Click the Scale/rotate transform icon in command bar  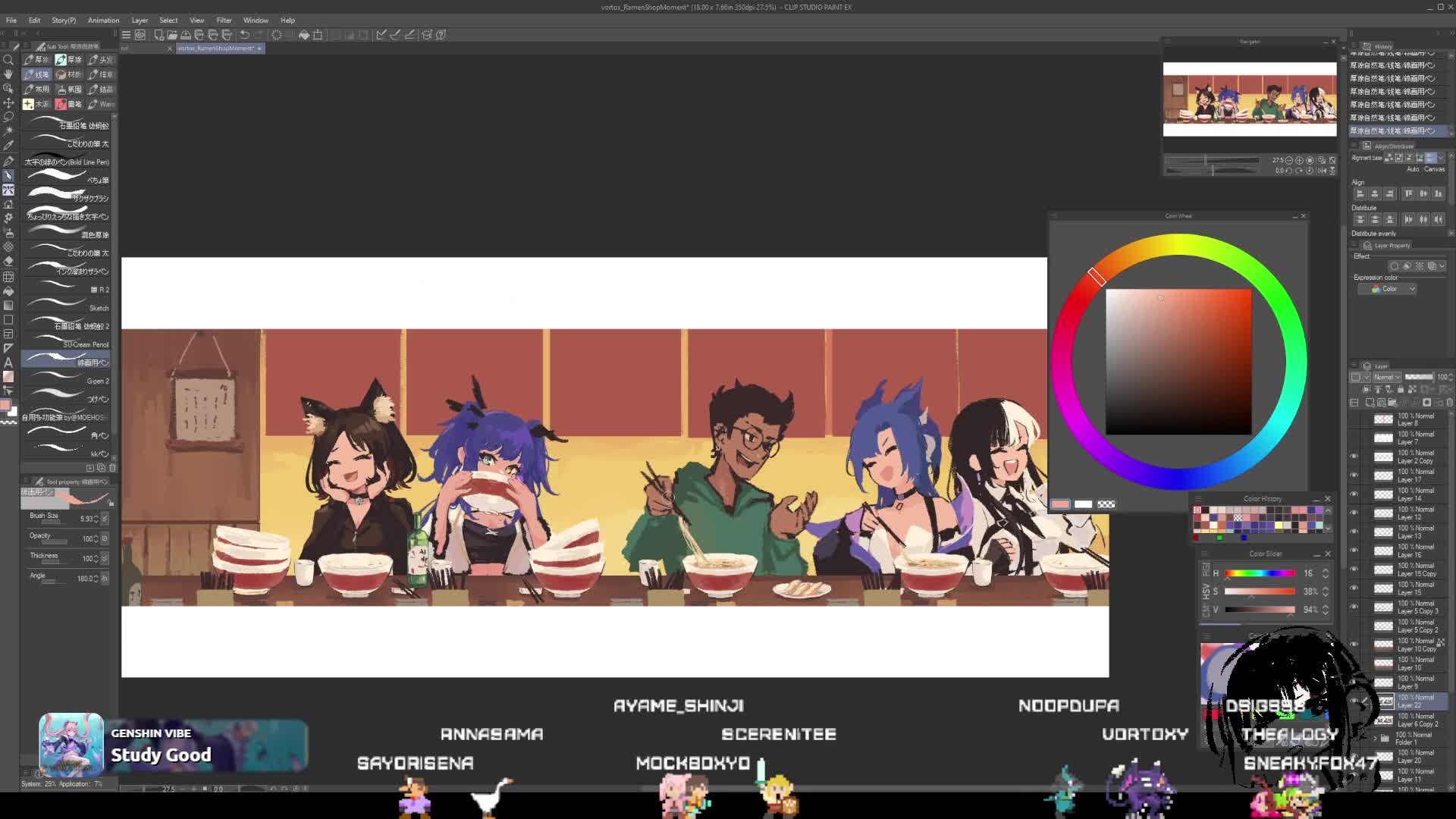coord(318,35)
